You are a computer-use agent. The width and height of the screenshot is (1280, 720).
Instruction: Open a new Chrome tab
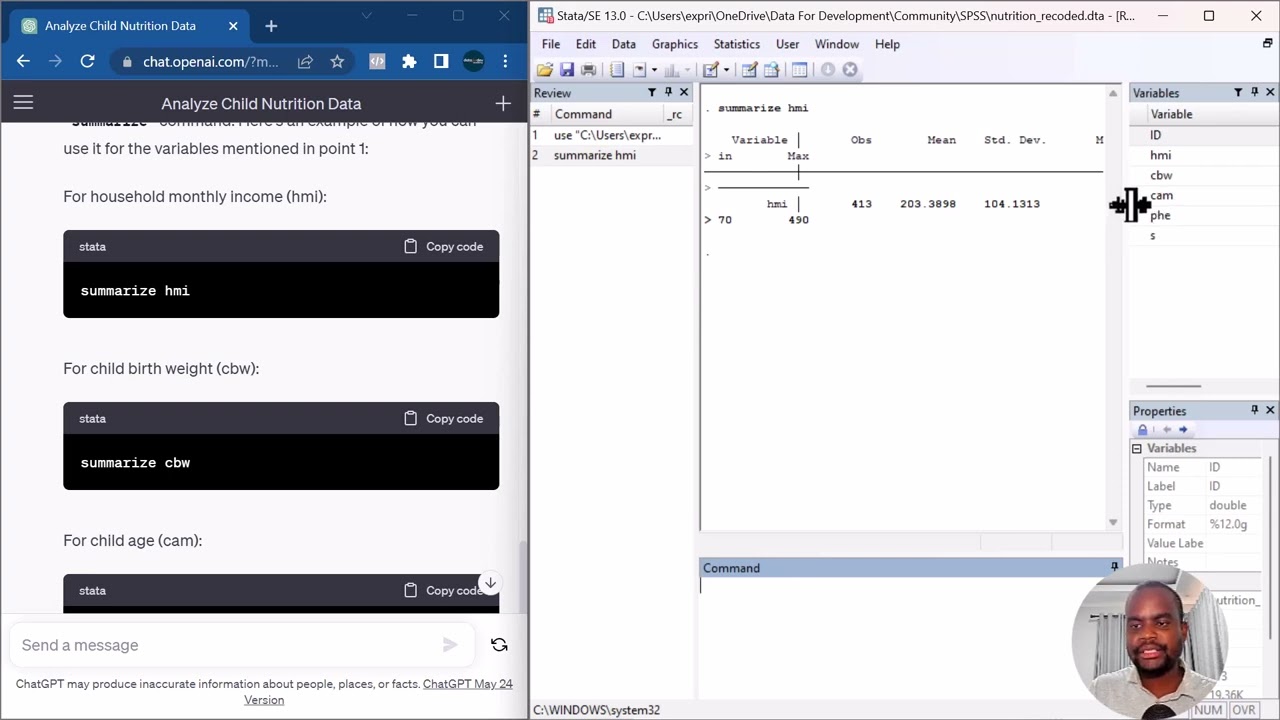click(x=271, y=26)
